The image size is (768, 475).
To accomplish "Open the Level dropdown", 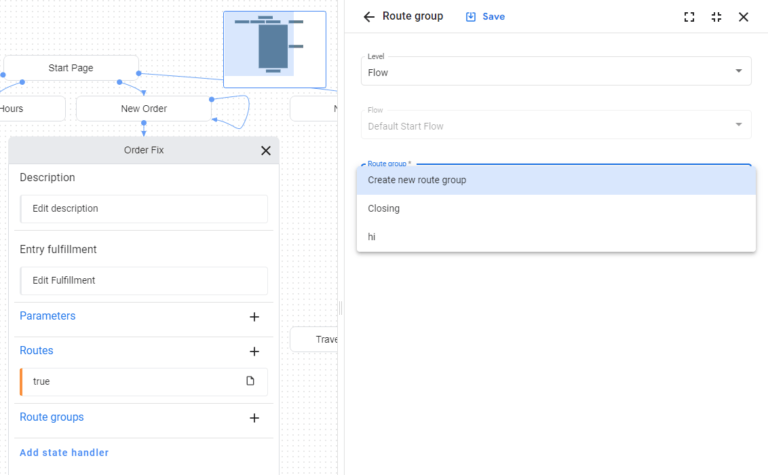I will click(555, 71).
